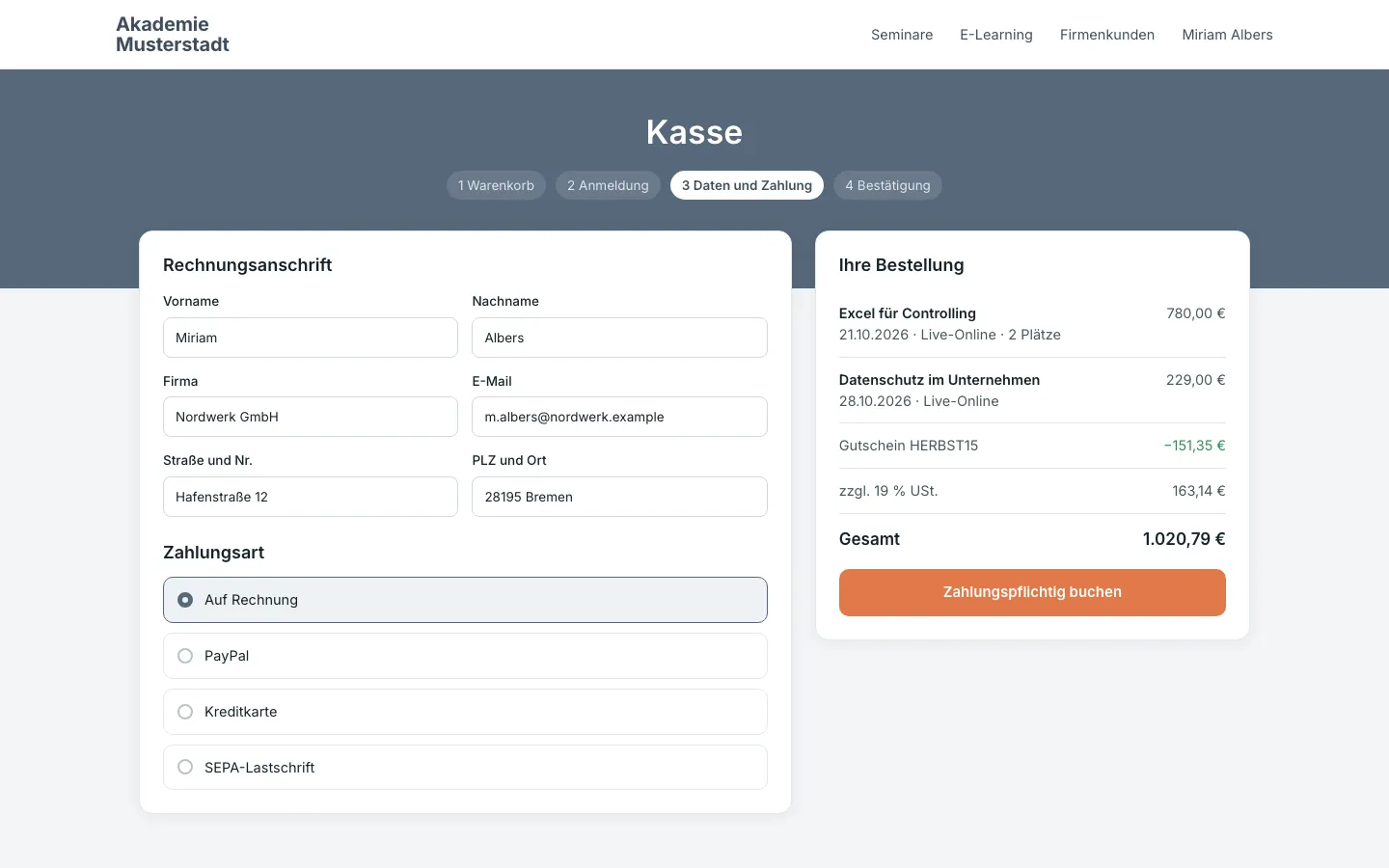
Task: Edit the Nachname field
Action: 619,338
